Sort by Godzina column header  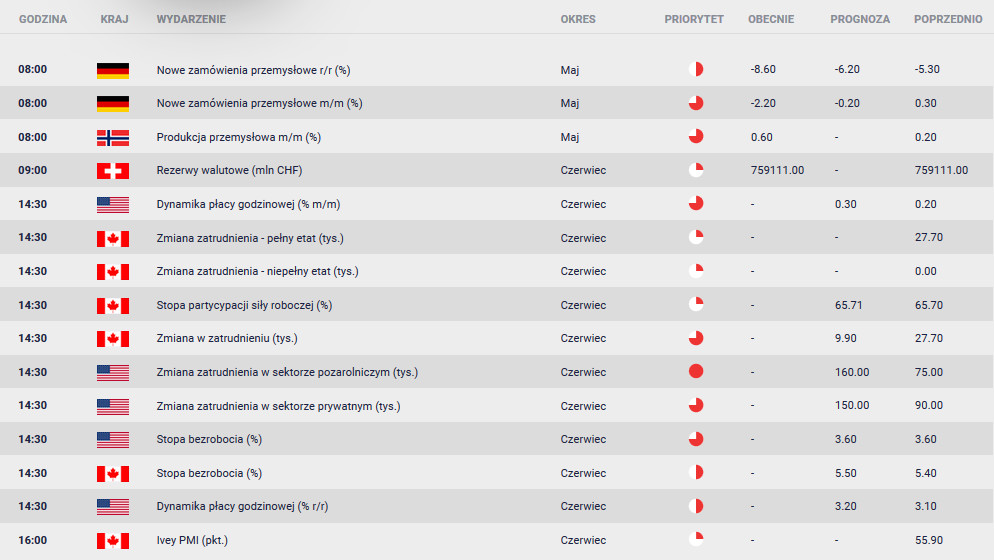[43, 19]
